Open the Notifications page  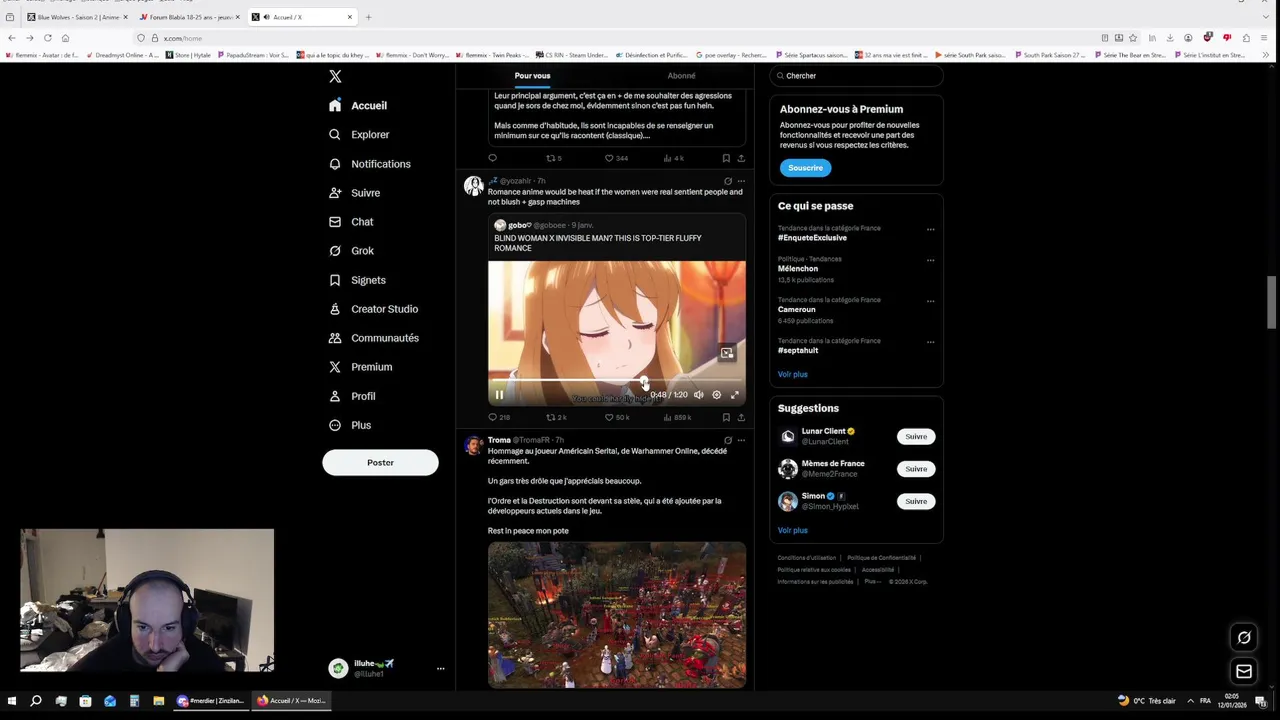(x=369, y=164)
